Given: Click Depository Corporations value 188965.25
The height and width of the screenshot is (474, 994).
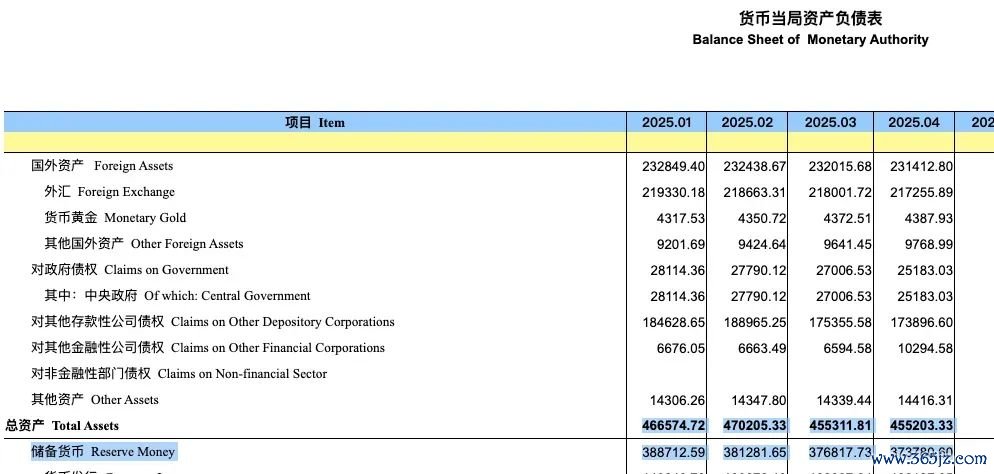Looking at the screenshot, I should pos(754,323).
